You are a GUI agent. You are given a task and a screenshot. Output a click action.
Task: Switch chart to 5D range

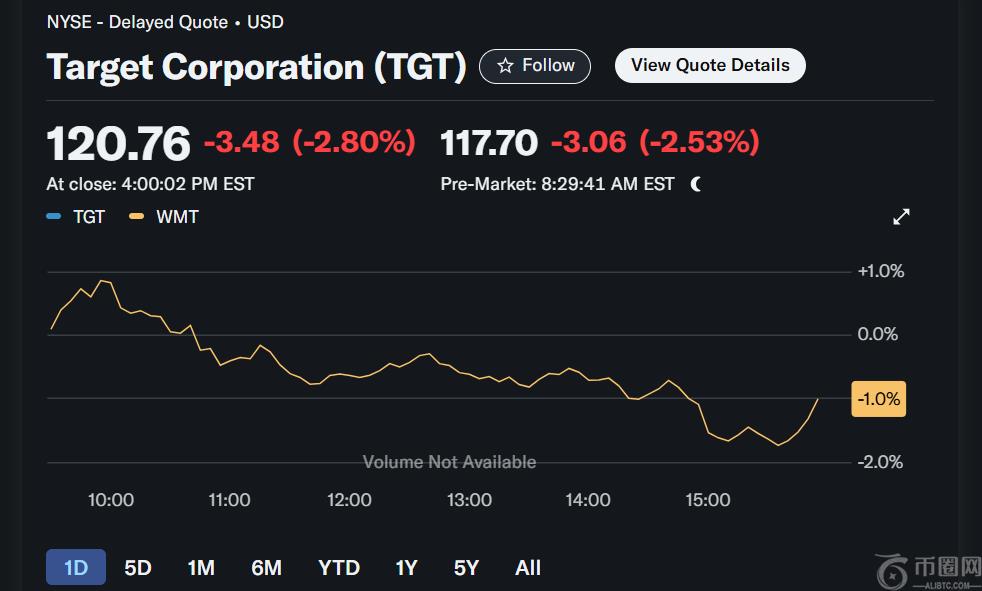click(138, 568)
